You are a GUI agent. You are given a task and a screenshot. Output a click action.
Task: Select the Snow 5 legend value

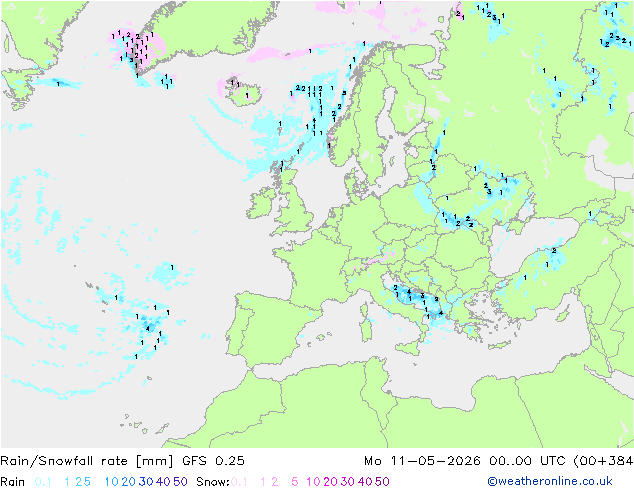pos(295,482)
